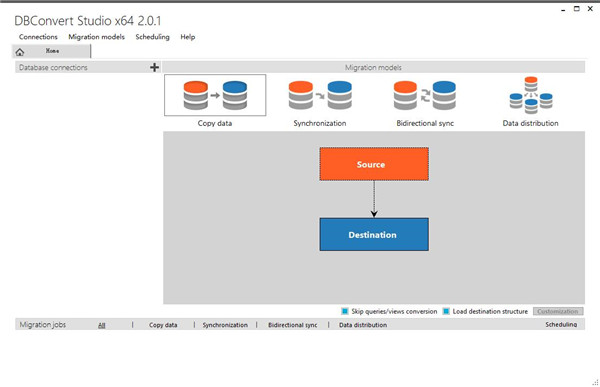Toggle Load destination structure checkbox
Viewport: 600px width, 387px height.
click(x=446, y=311)
